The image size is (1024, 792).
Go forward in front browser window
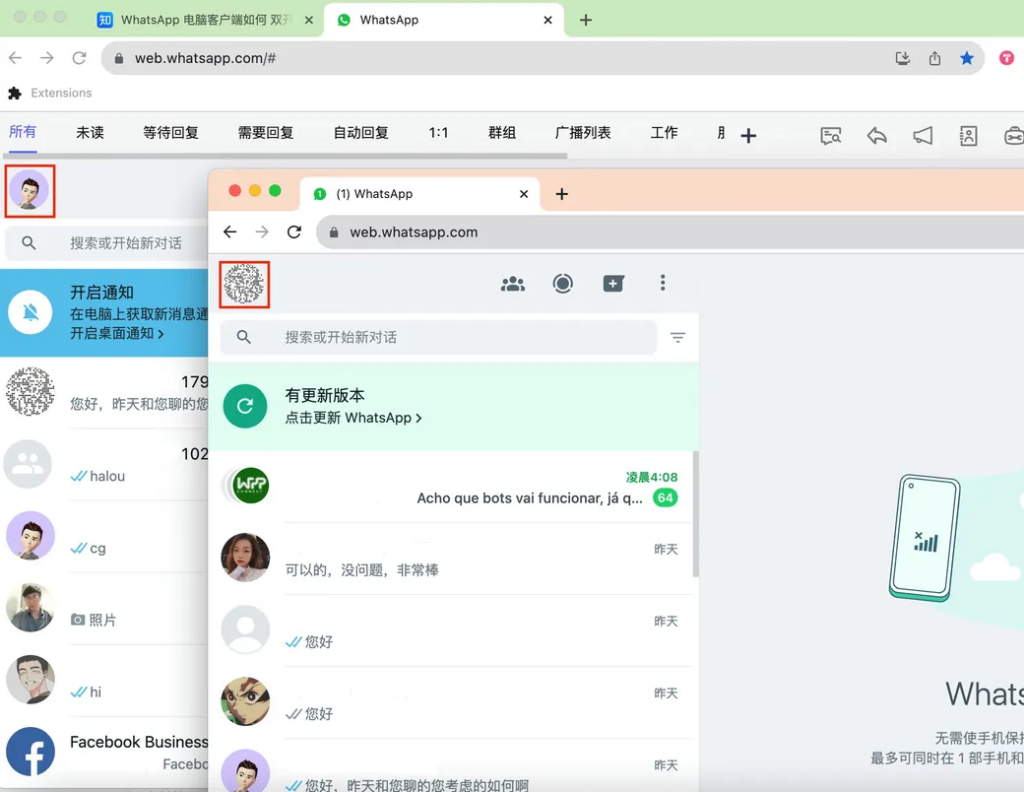[262, 232]
